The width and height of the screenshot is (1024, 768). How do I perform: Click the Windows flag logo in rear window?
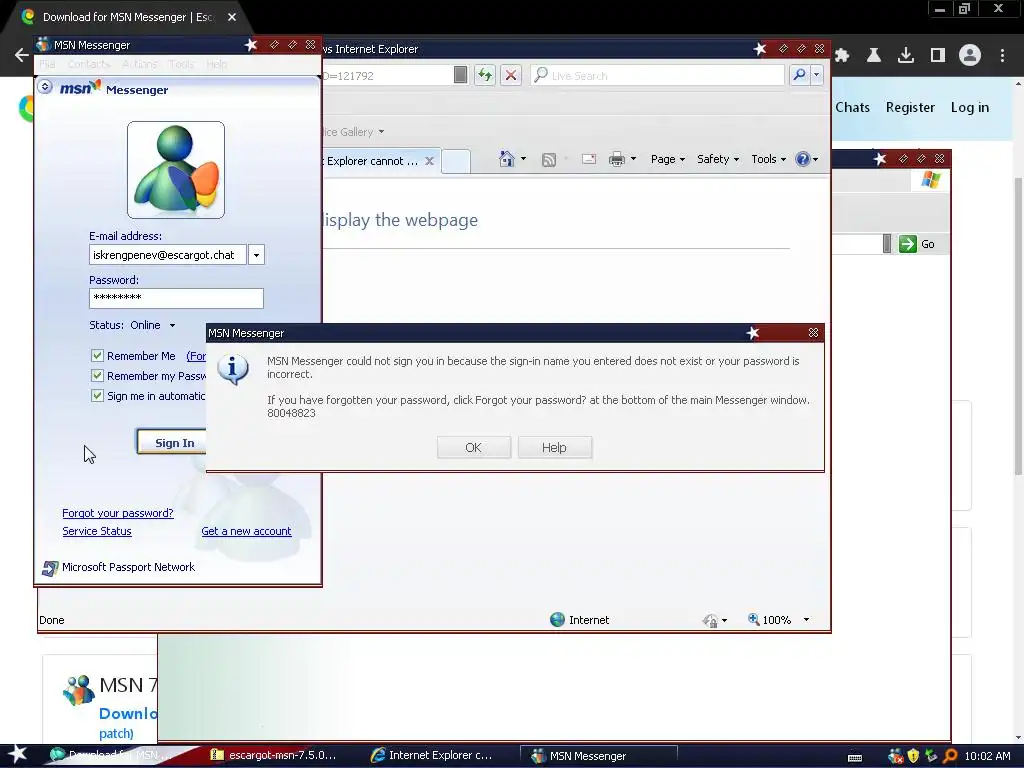[x=931, y=180]
